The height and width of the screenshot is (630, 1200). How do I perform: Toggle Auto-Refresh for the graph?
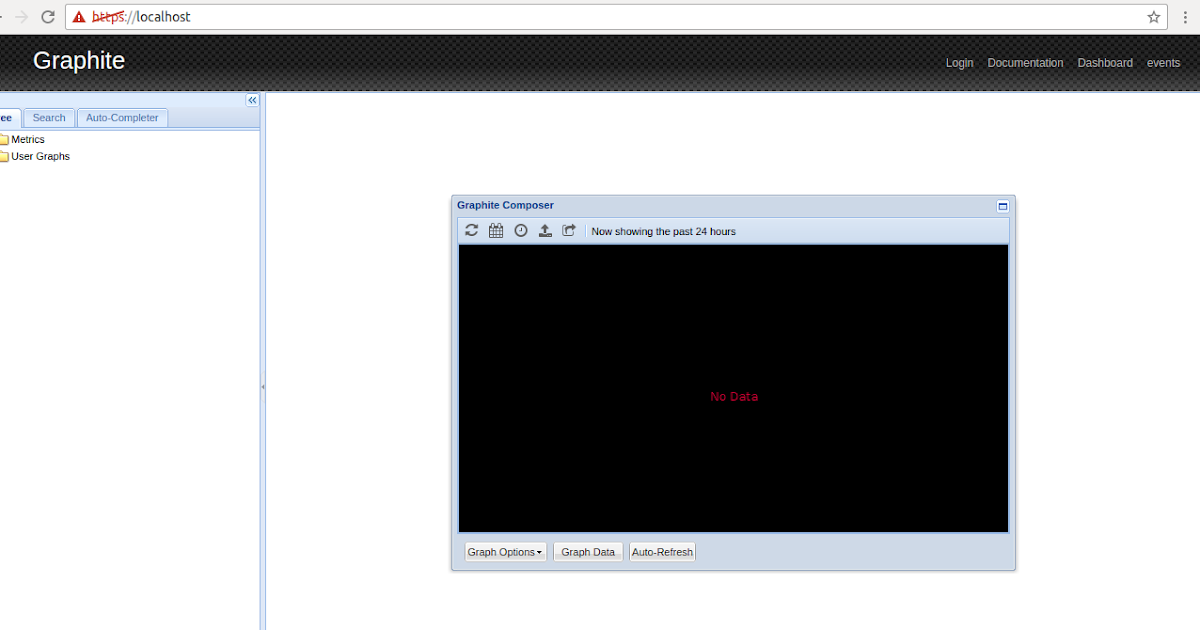662,551
